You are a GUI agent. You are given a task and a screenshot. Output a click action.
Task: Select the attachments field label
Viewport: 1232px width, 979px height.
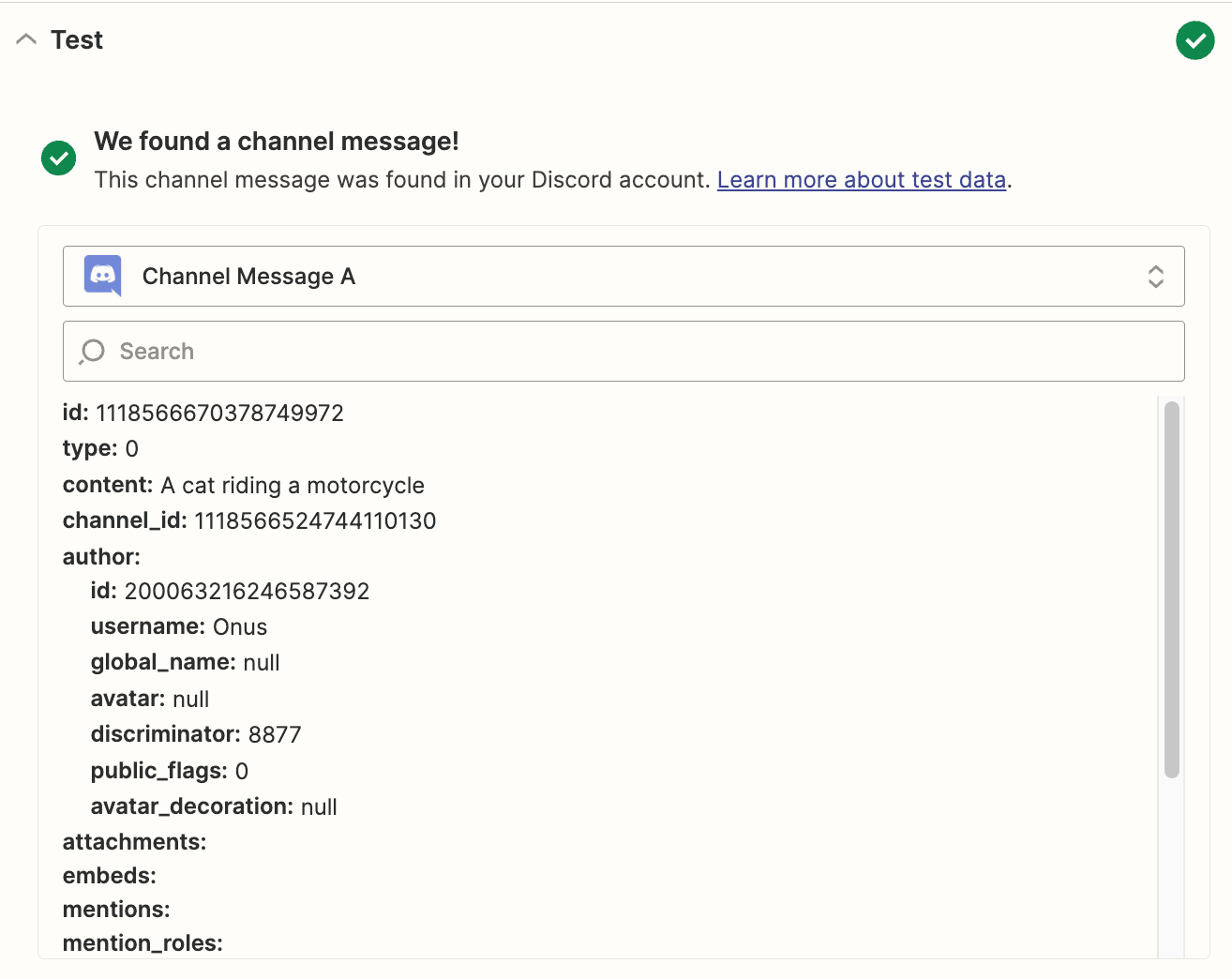(x=134, y=842)
